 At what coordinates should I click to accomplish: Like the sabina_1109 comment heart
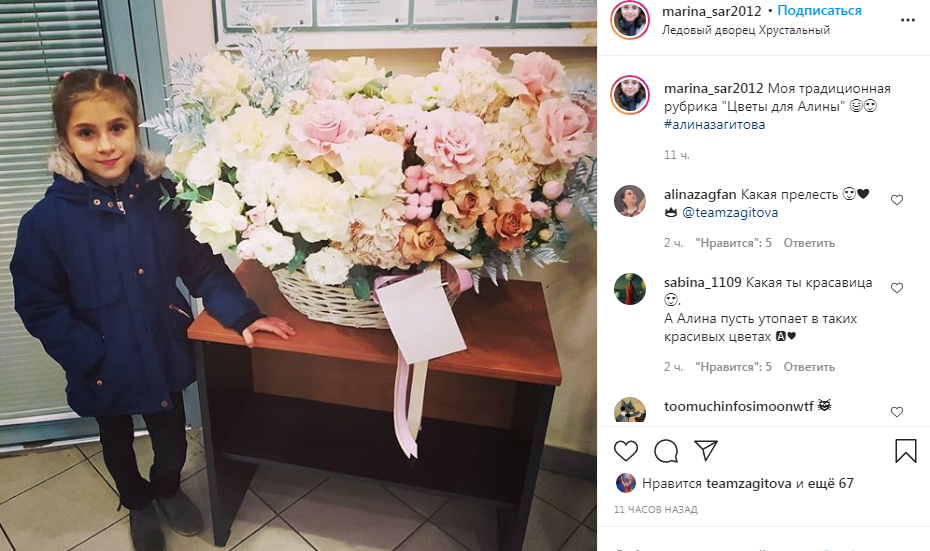[x=897, y=288]
